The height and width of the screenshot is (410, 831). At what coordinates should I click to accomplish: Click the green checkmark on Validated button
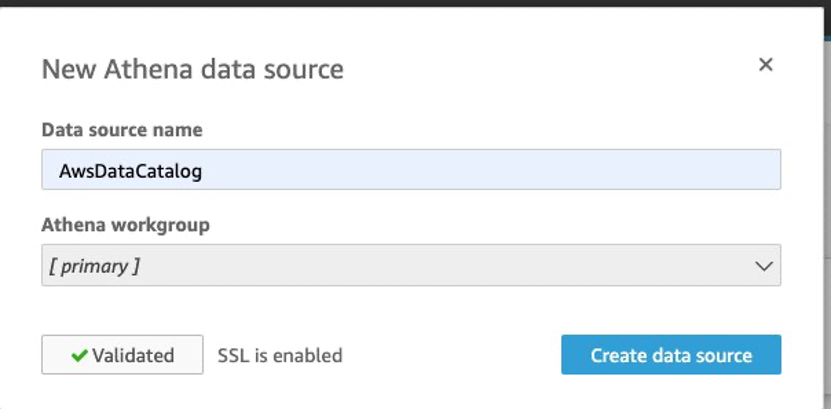click(x=79, y=355)
